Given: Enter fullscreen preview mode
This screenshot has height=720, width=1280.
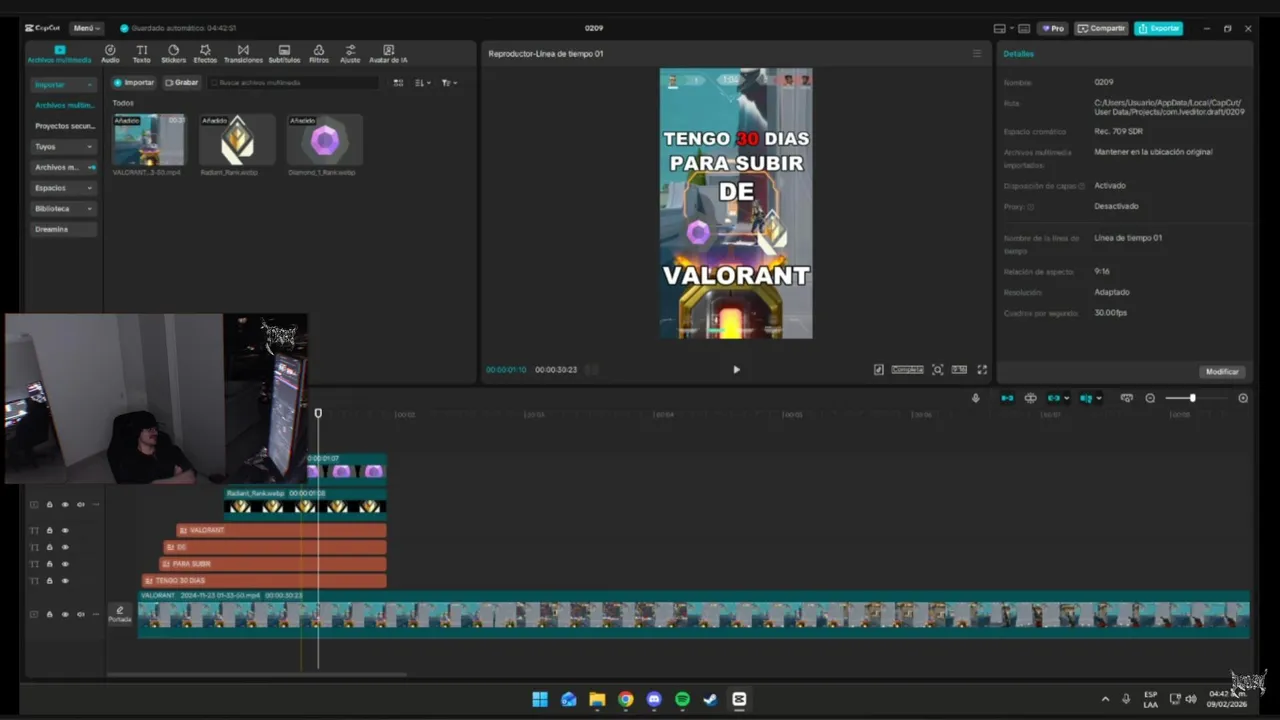Looking at the screenshot, I should (982, 370).
